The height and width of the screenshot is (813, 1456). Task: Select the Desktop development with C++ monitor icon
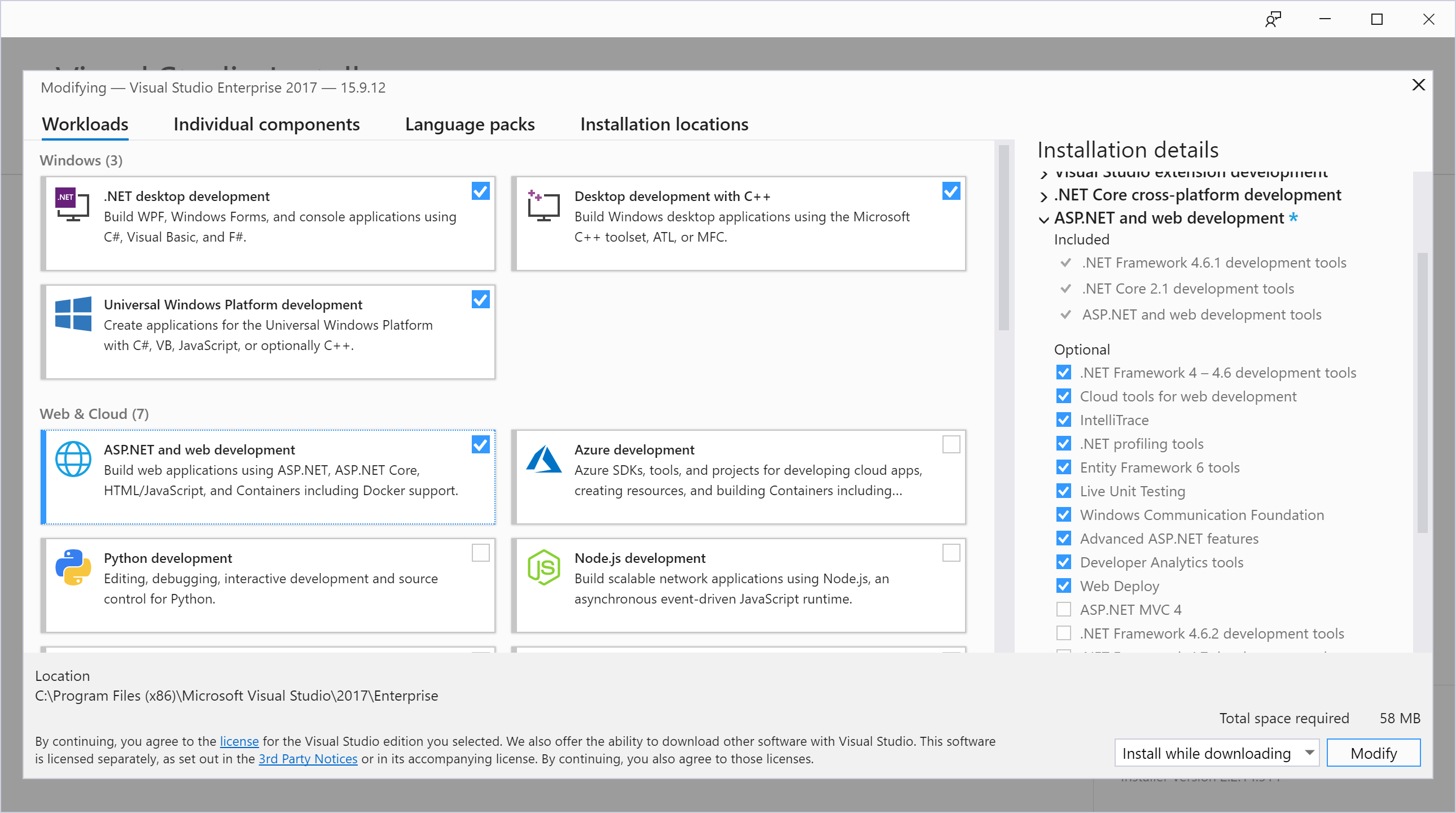pyautogui.click(x=542, y=205)
